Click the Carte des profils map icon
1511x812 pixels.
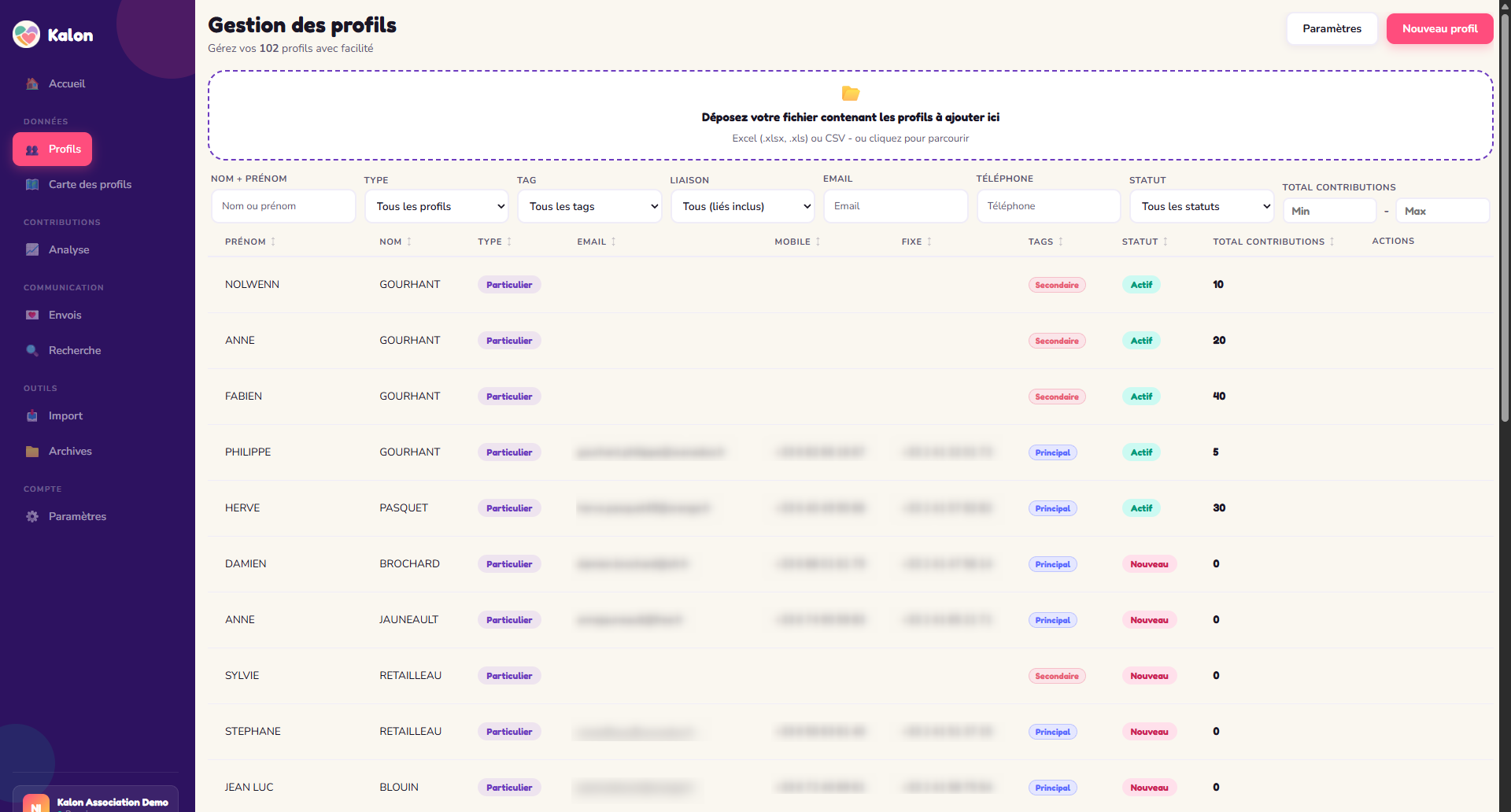pos(32,184)
